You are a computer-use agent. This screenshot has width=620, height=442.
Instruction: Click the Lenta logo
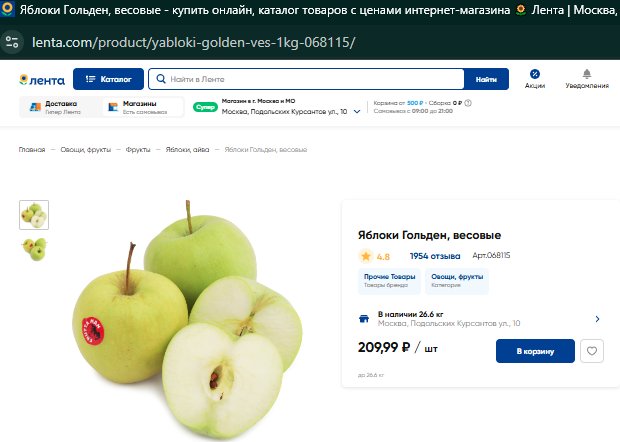42,80
